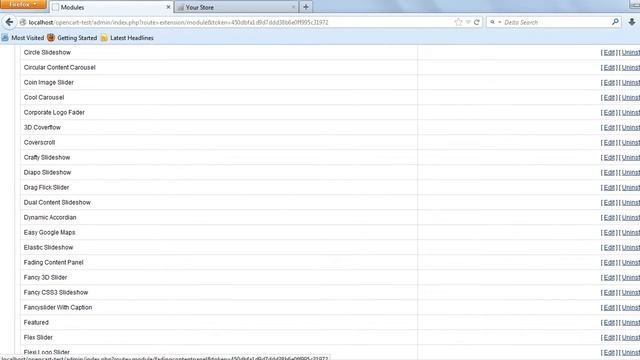This screenshot has width=640, height=360.
Task: Edit the Circle Slideshow module
Action: pyautogui.click(x=609, y=53)
